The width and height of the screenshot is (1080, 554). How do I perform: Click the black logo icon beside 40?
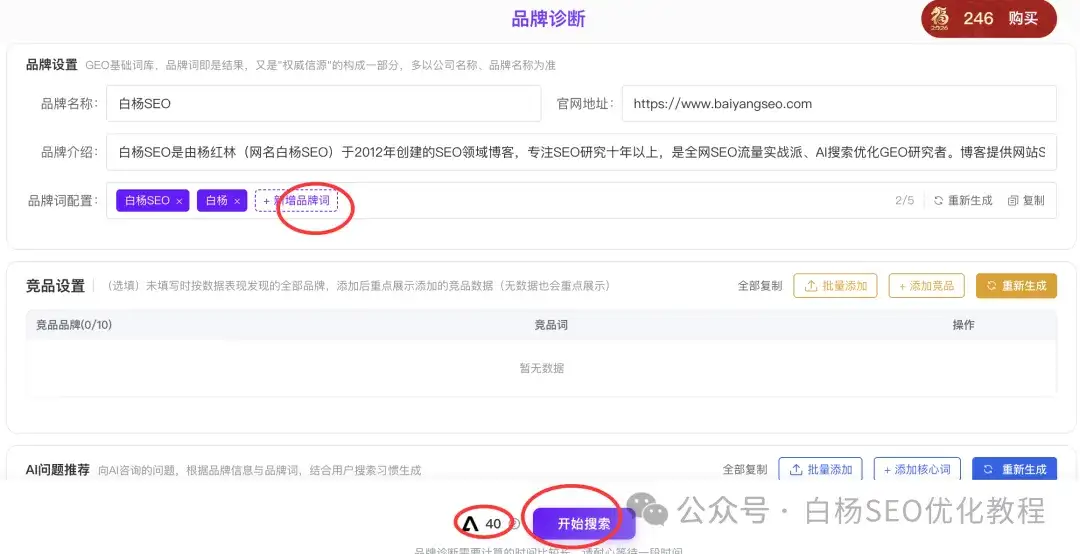click(x=470, y=524)
